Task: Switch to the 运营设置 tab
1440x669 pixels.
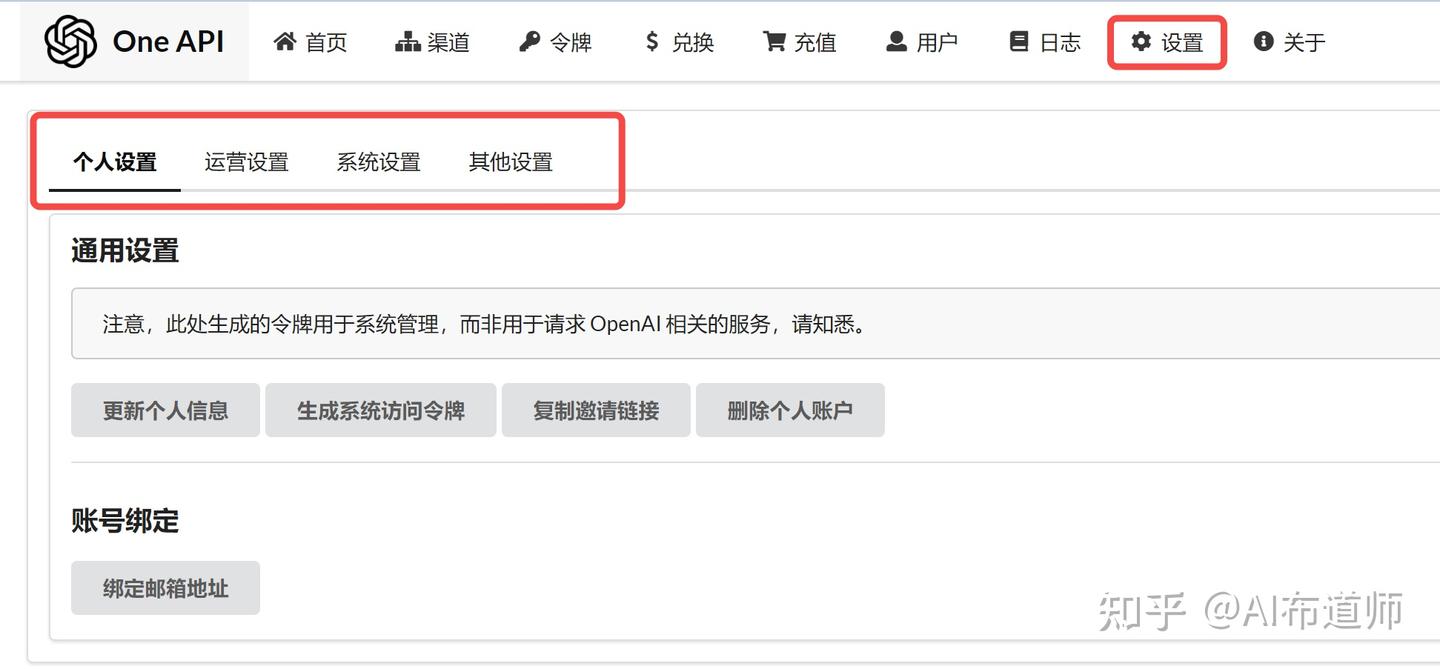Action: [246, 162]
